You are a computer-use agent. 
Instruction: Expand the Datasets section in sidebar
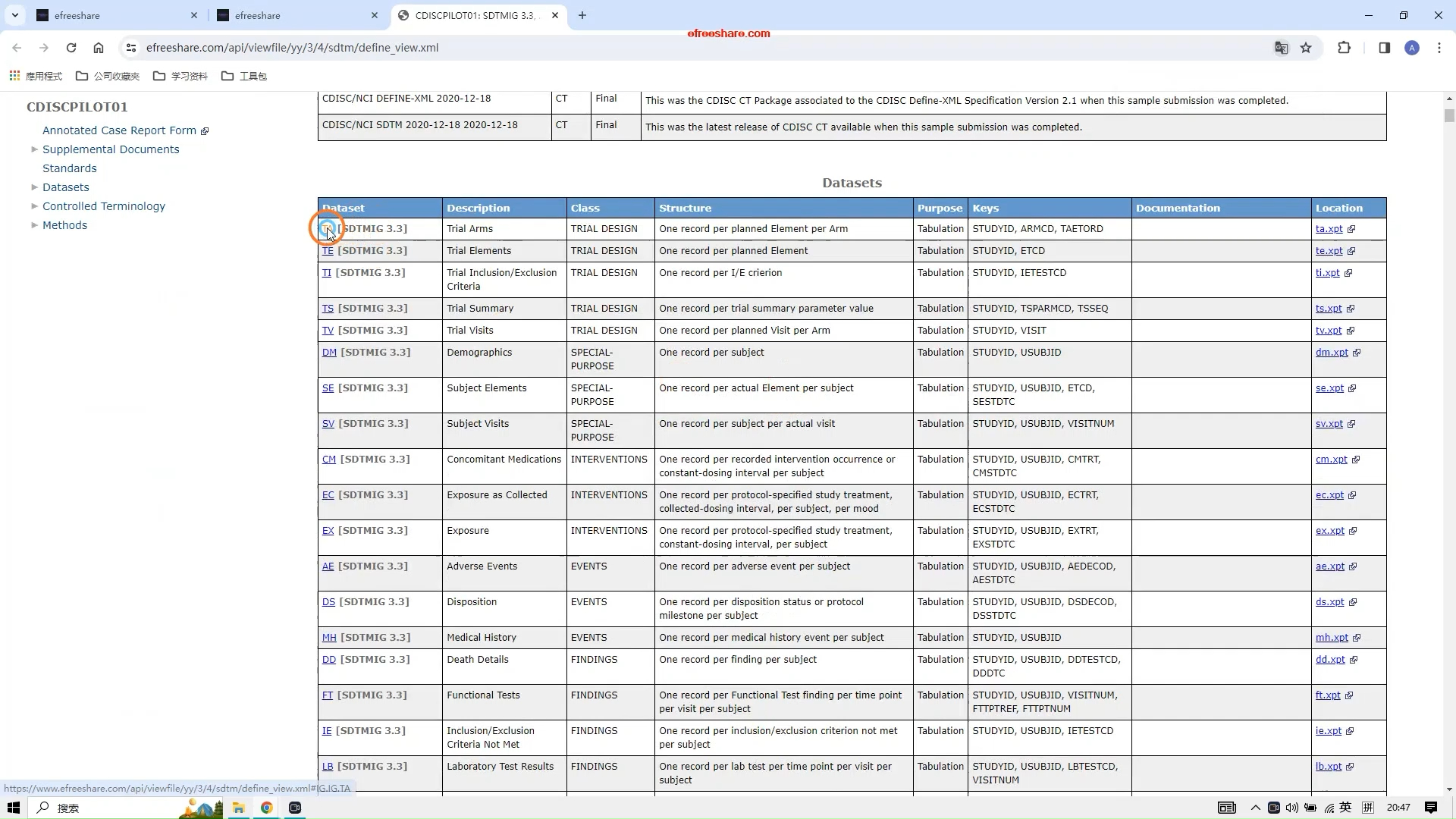(34, 187)
